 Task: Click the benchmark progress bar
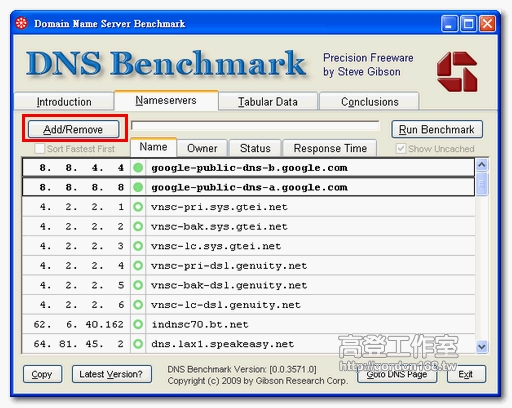coord(255,126)
